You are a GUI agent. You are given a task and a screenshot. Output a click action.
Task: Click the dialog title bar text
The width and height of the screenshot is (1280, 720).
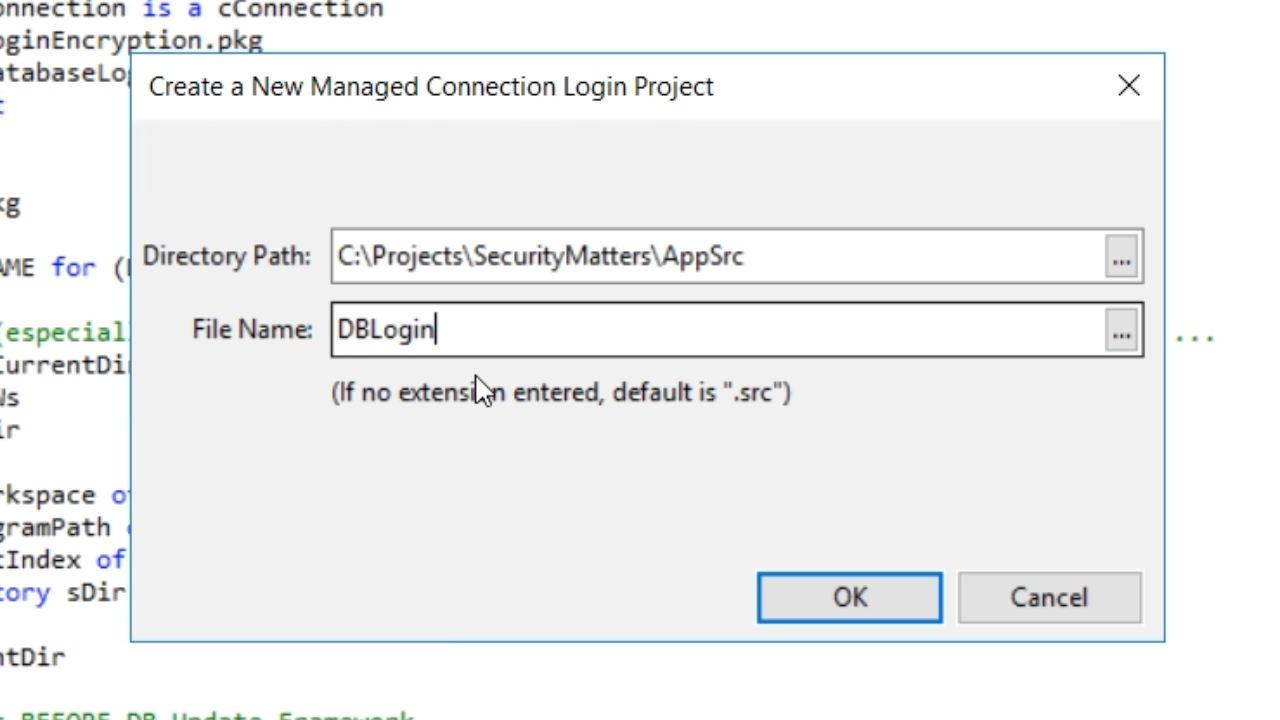tap(431, 87)
